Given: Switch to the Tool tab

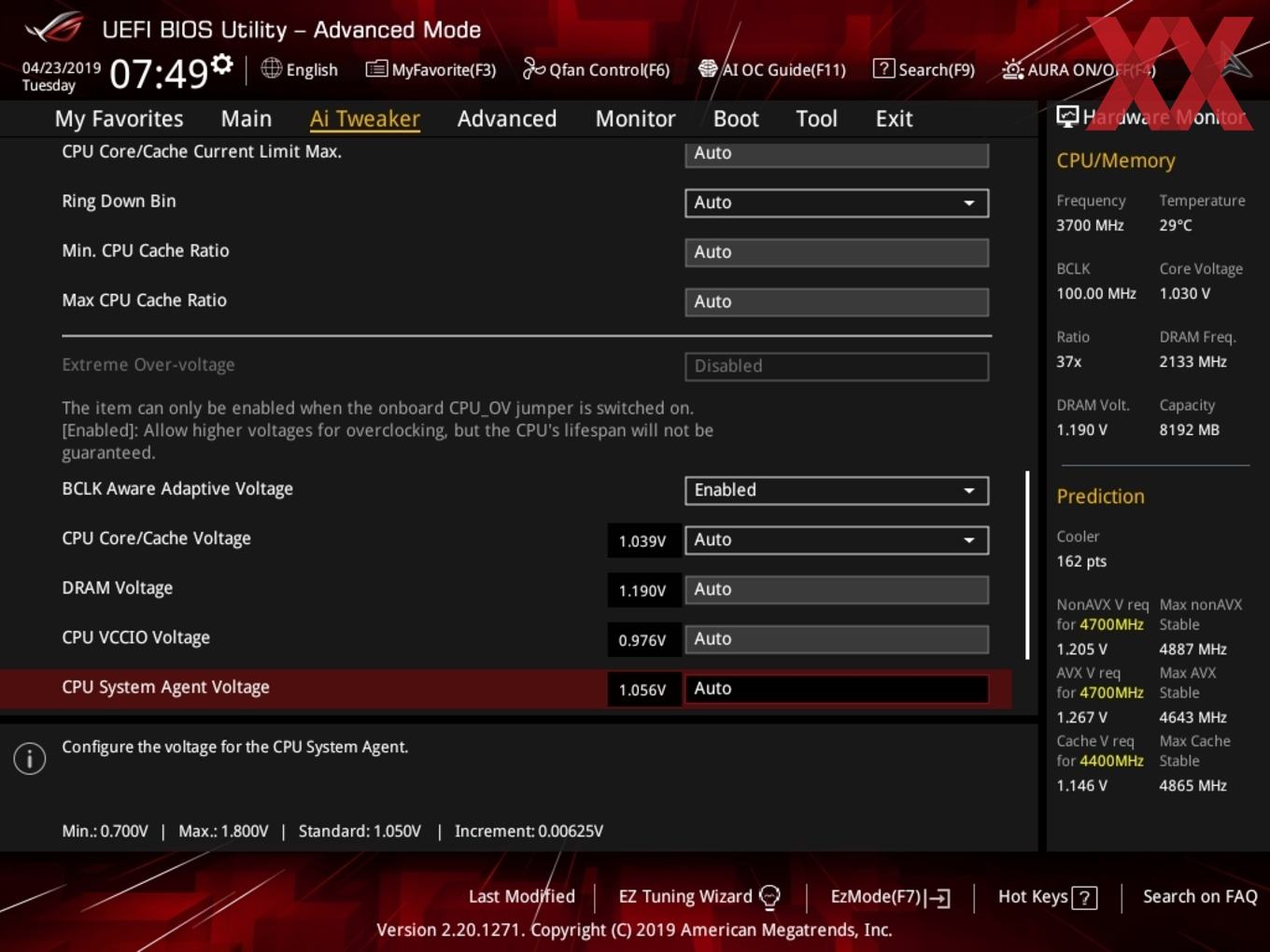Looking at the screenshot, I should pos(816,119).
